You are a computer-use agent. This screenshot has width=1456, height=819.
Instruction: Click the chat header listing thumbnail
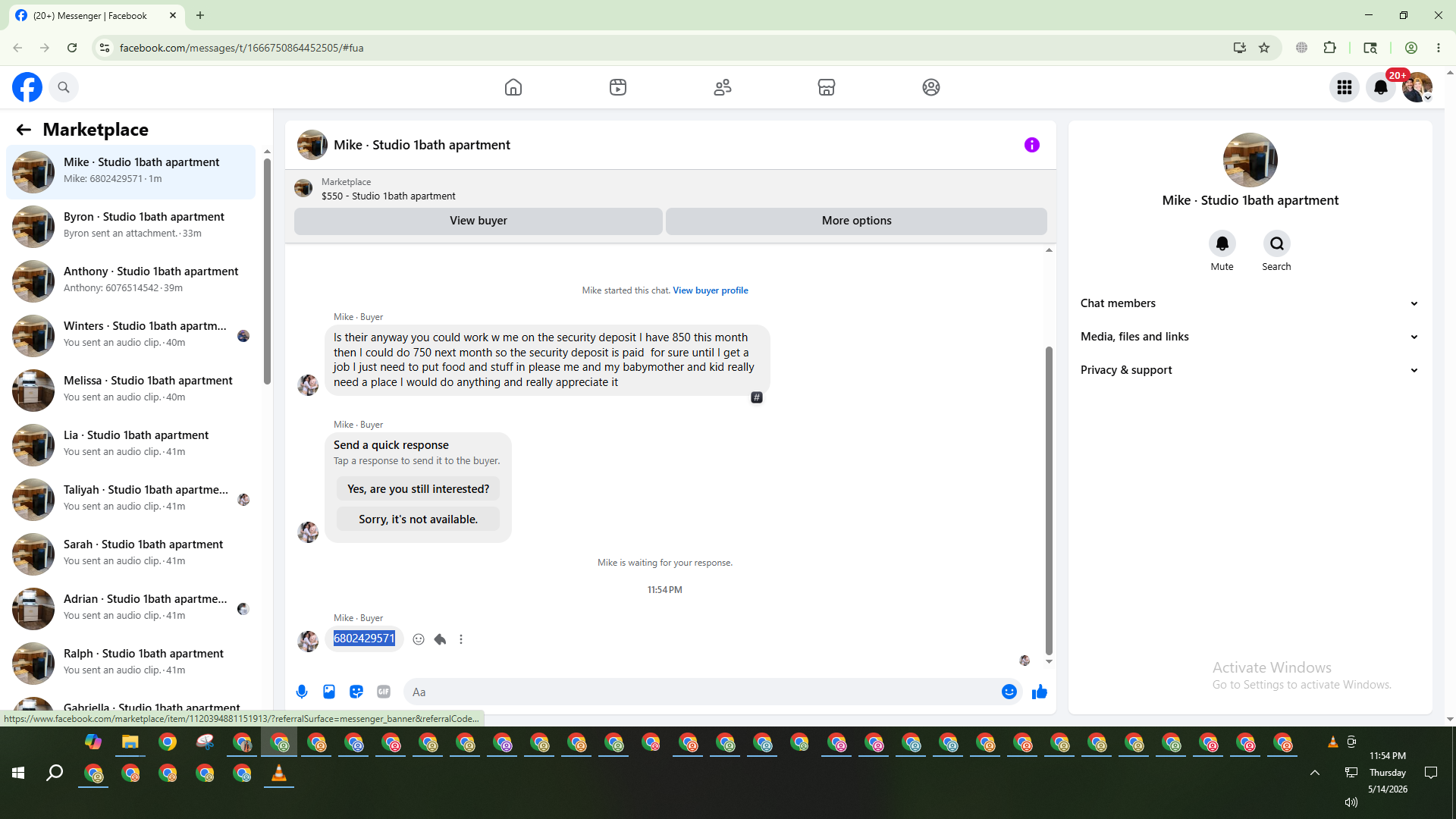312,145
